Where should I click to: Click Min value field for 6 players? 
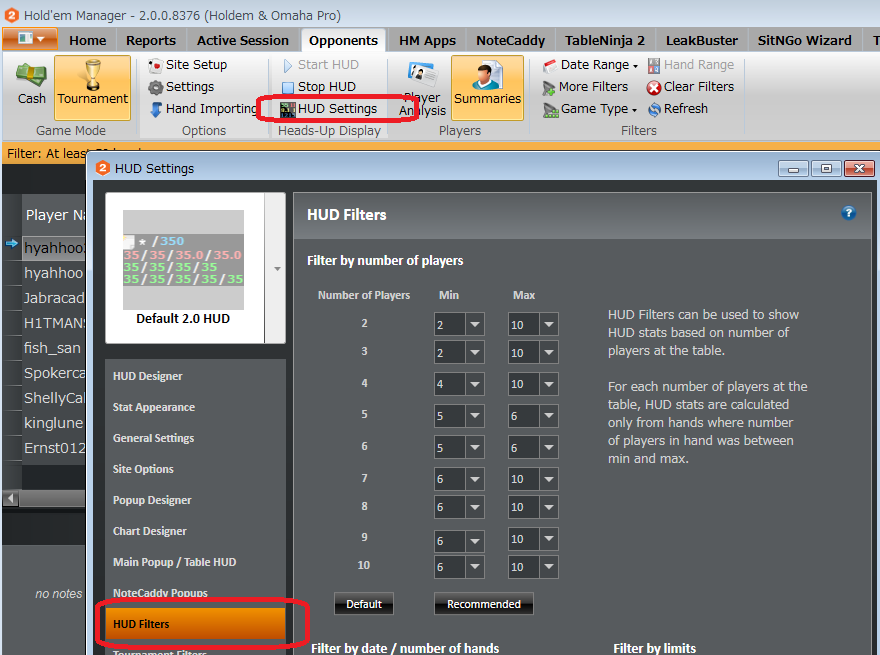[x=450, y=447]
